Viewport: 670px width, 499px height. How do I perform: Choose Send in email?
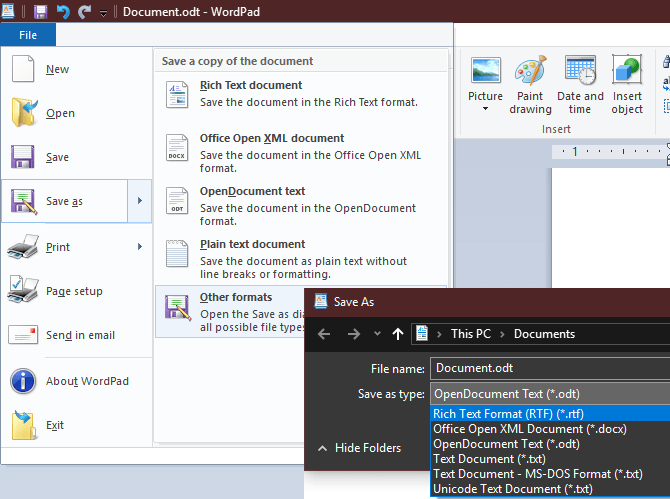(x=76, y=335)
